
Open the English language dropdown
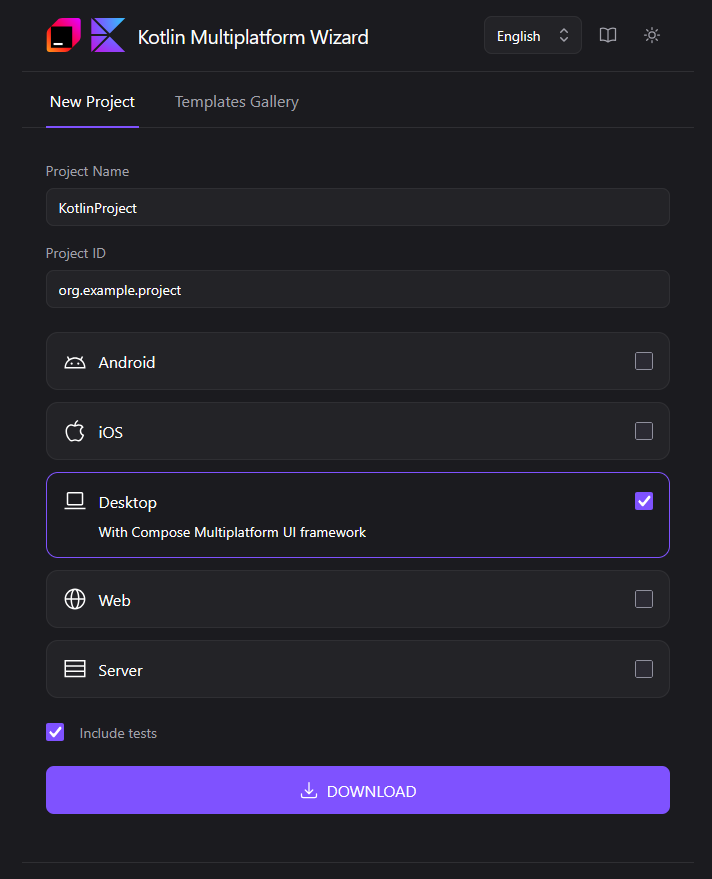point(532,35)
